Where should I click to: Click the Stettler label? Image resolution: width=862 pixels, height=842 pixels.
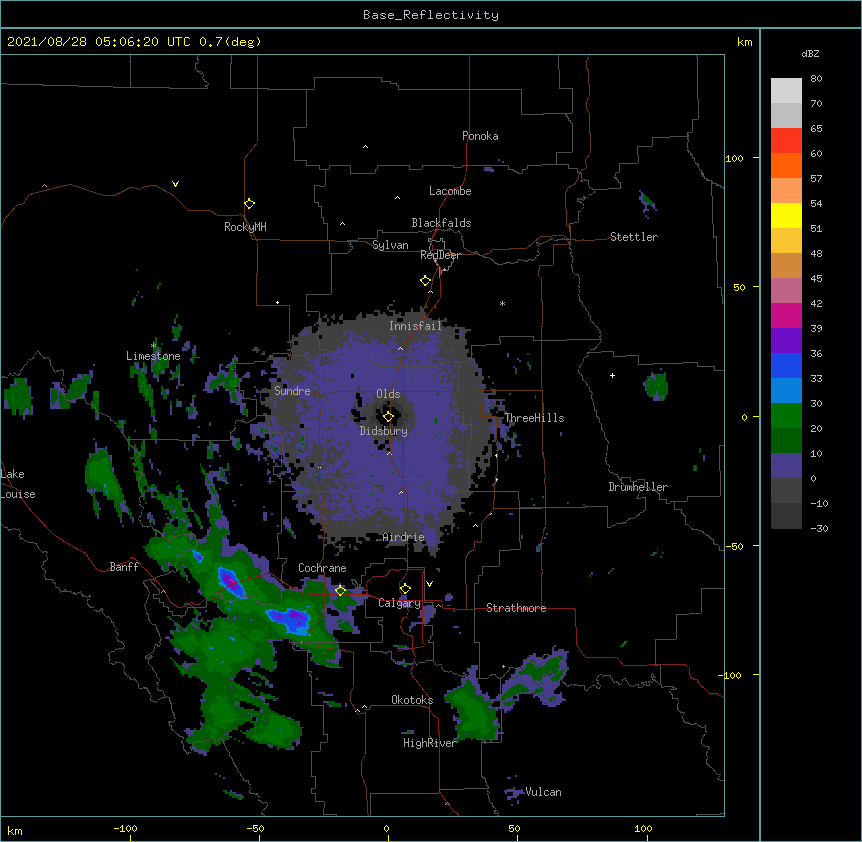[x=634, y=237]
